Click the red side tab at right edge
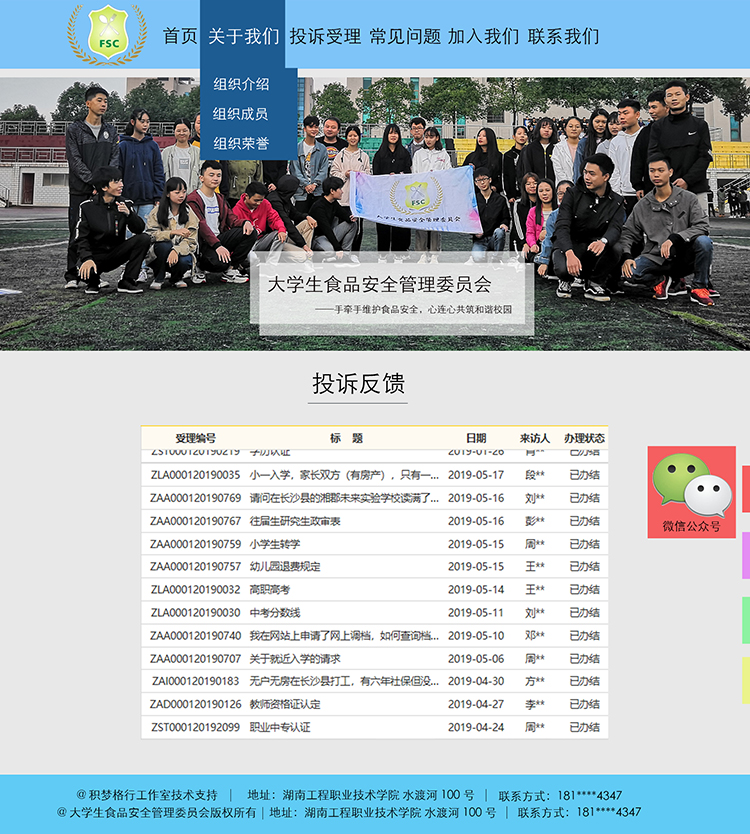The image size is (750, 834). (746, 489)
